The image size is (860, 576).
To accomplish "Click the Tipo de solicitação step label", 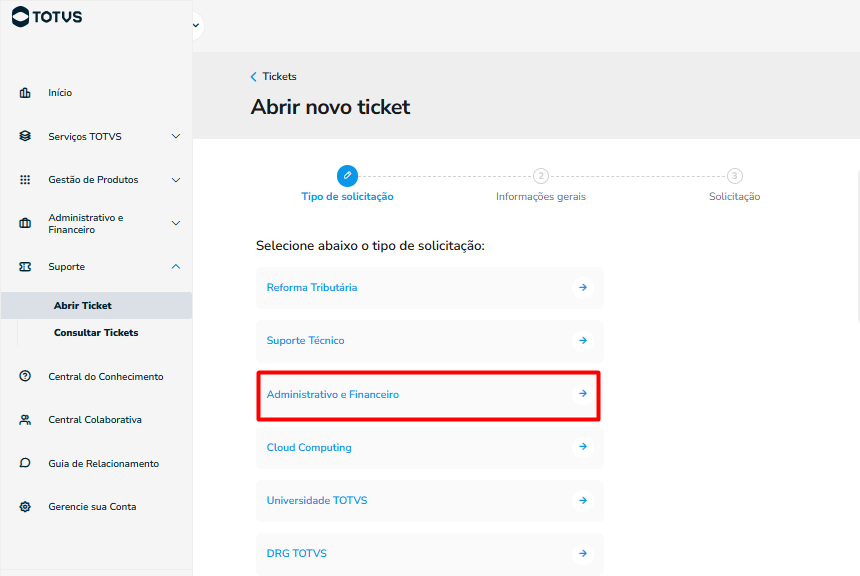I will coord(347,196).
